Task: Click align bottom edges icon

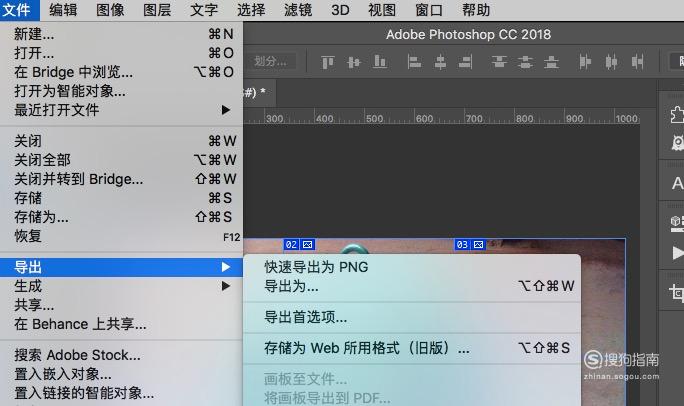Action: pyautogui.click(x=380, y=62)
